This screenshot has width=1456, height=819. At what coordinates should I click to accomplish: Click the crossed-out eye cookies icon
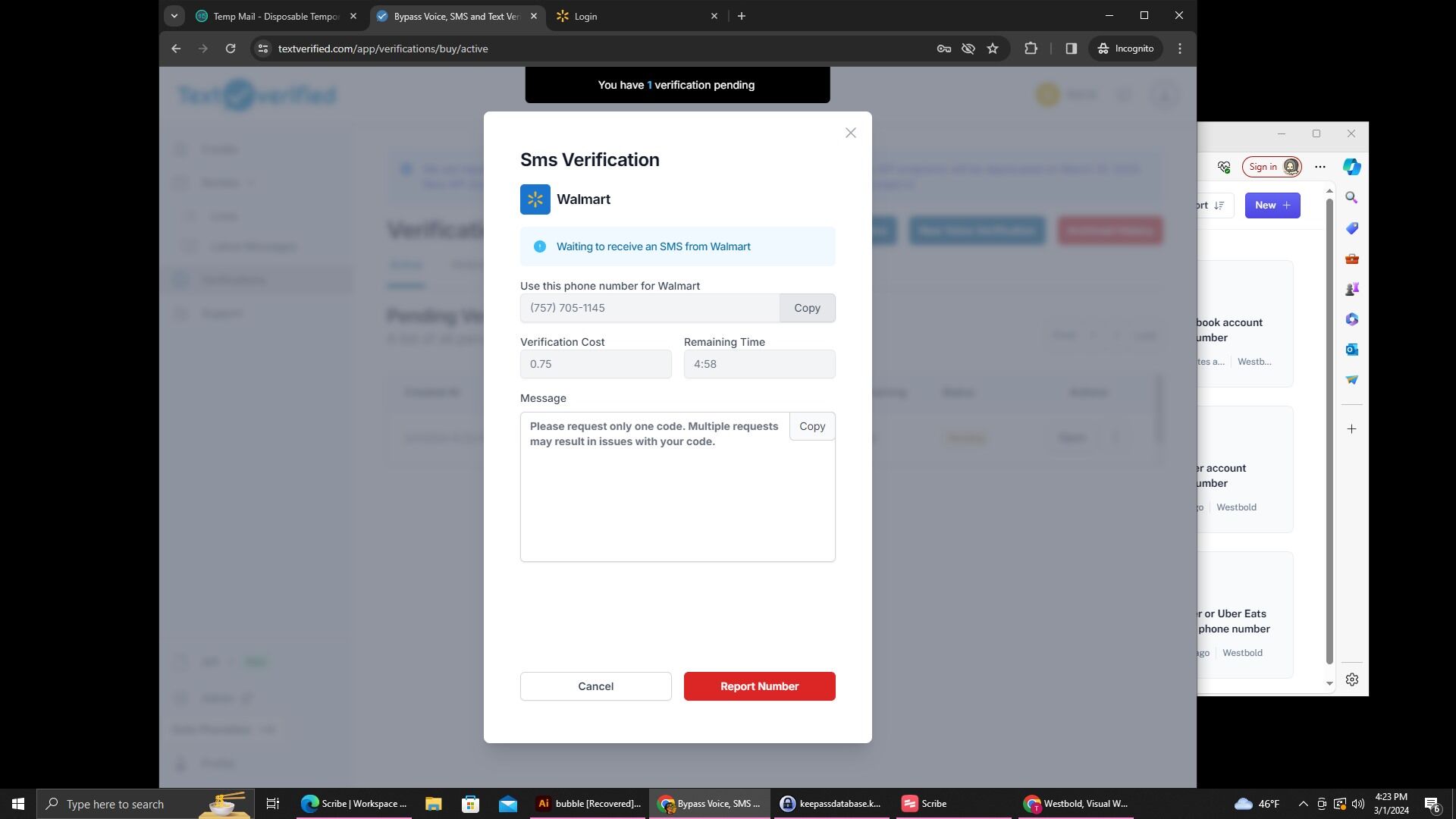pos(968,49)
